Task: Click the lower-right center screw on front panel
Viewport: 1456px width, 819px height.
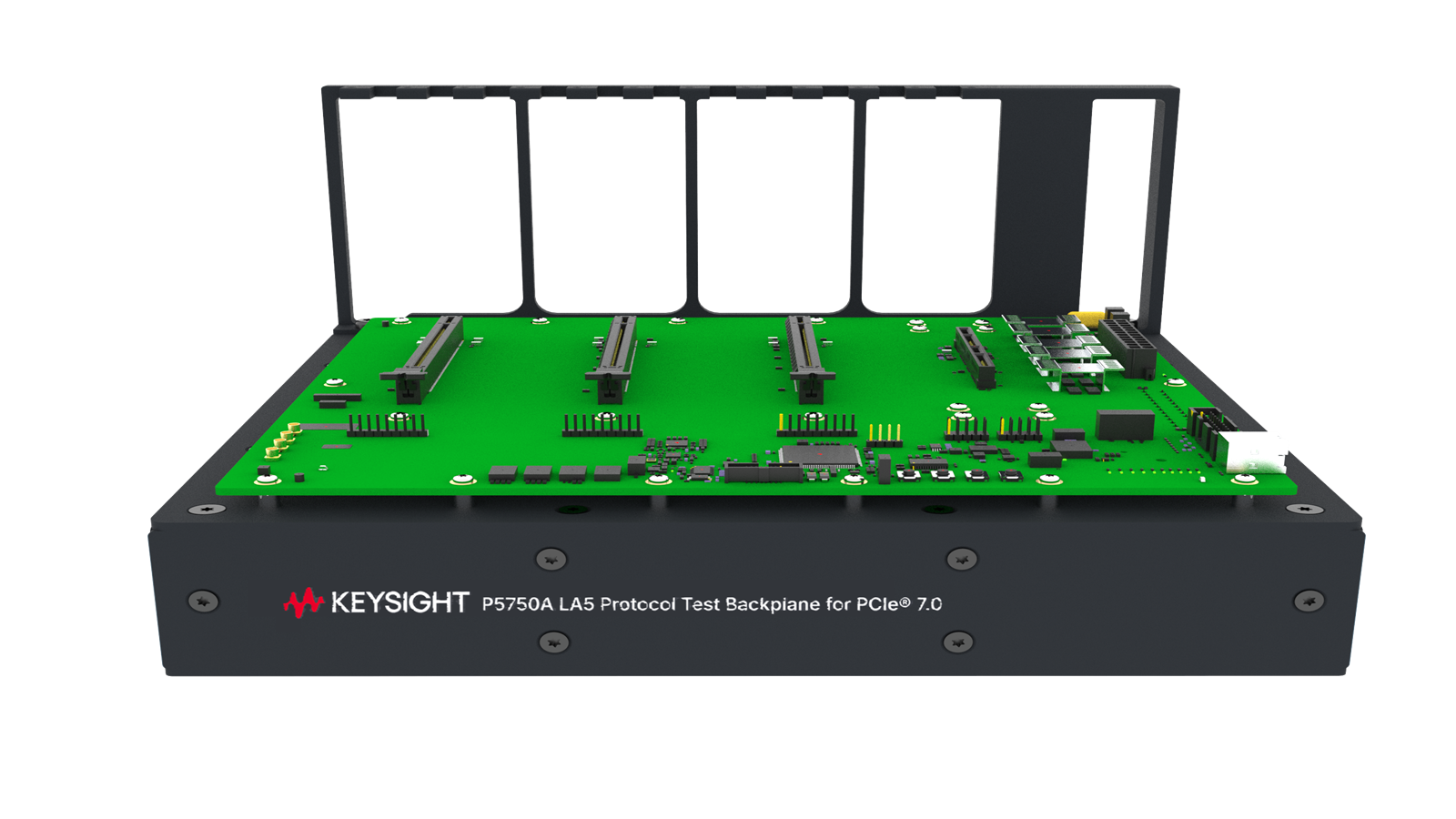Action: click(x=957, y=642)
